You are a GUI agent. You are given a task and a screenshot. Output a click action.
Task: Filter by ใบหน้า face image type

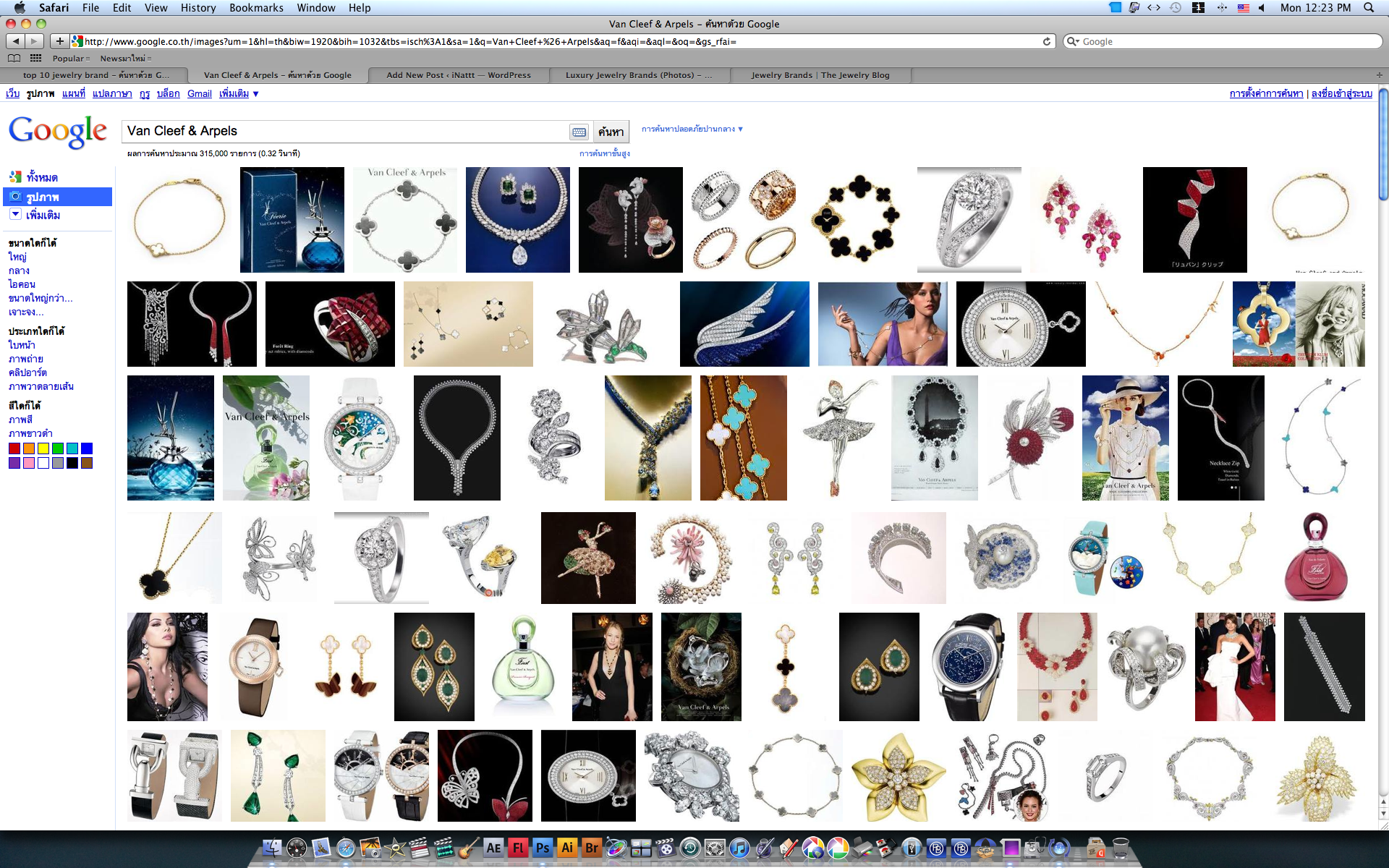(x=22, y=345)
